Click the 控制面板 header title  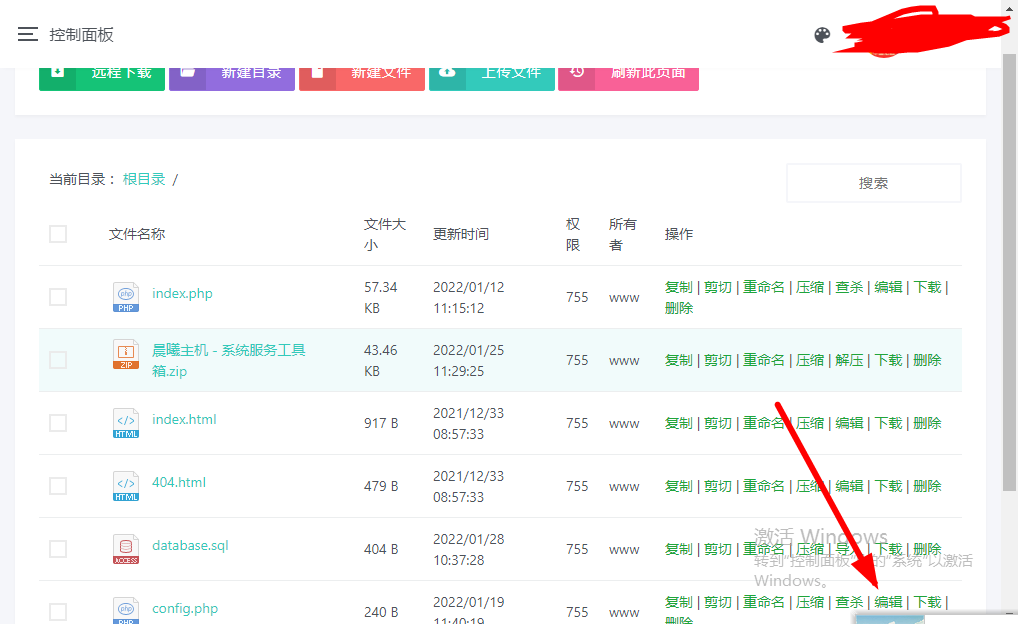click(x=82, y=34)
